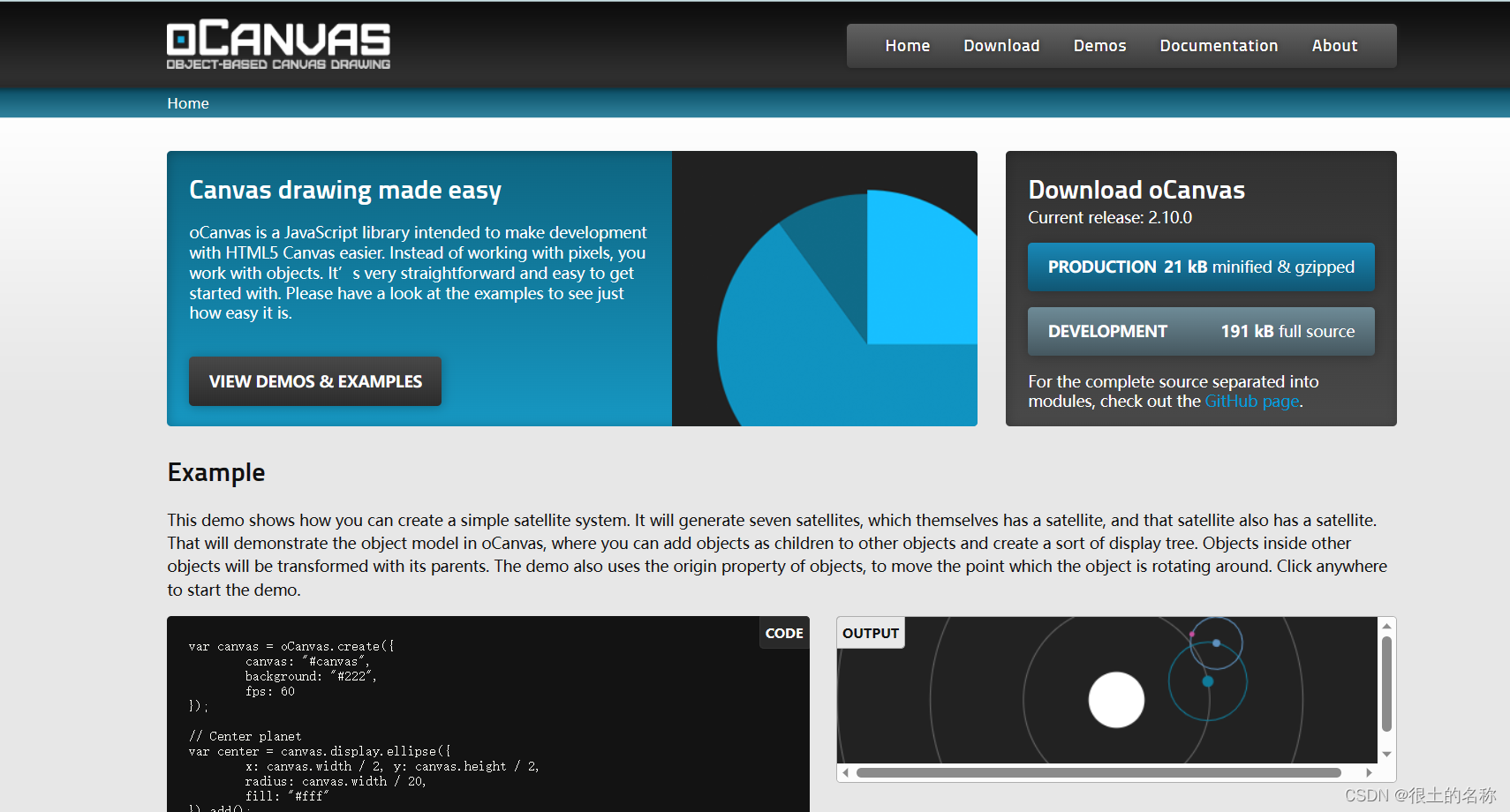
Task: Click 'Current release: 2.10.0' text
Action: [x=1110, y=217]
